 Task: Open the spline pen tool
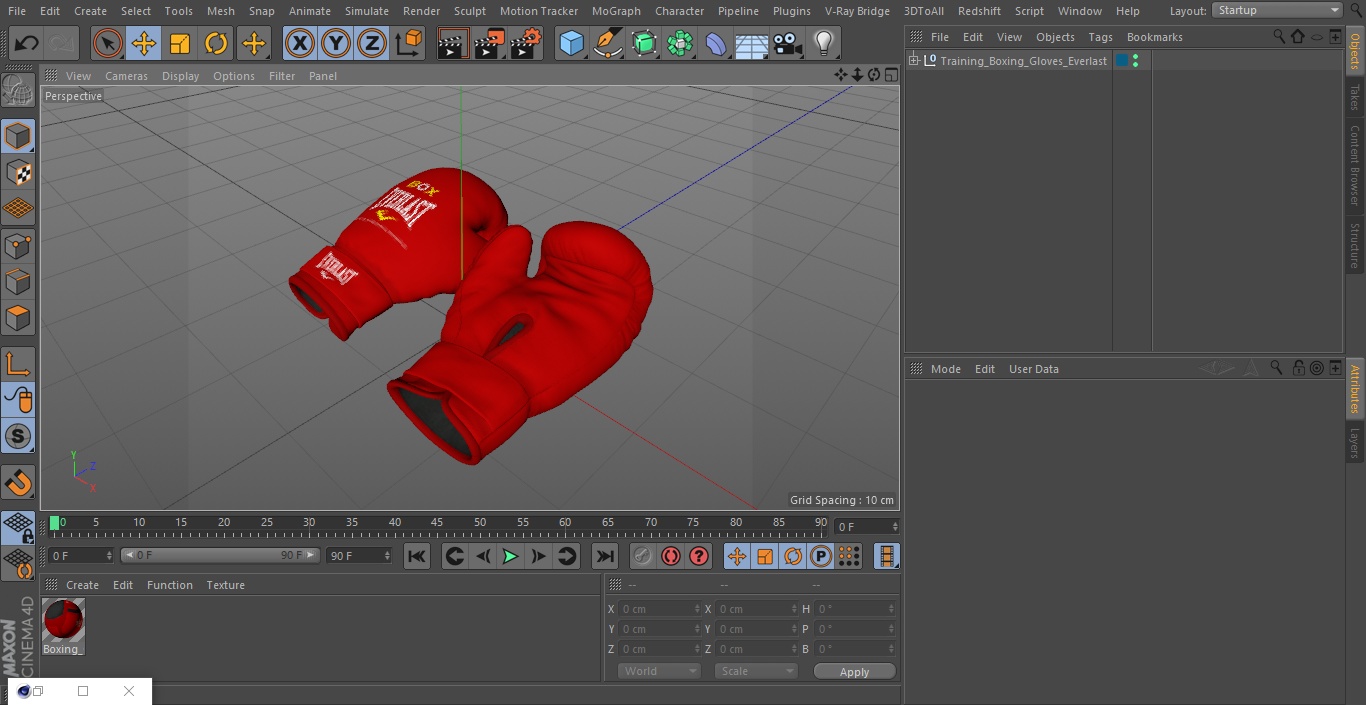pyautogui.click(x=607, y=43)
